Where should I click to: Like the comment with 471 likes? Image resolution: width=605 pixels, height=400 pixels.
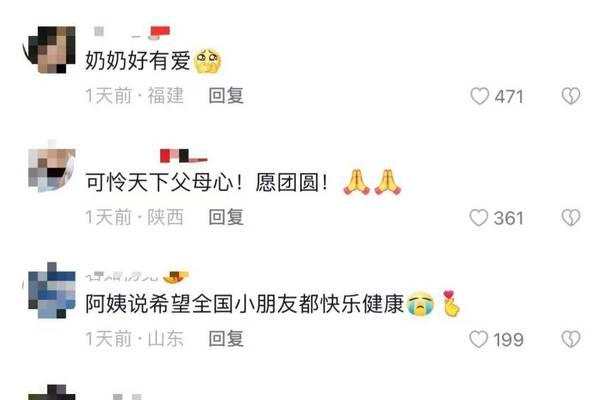point(480,96)
